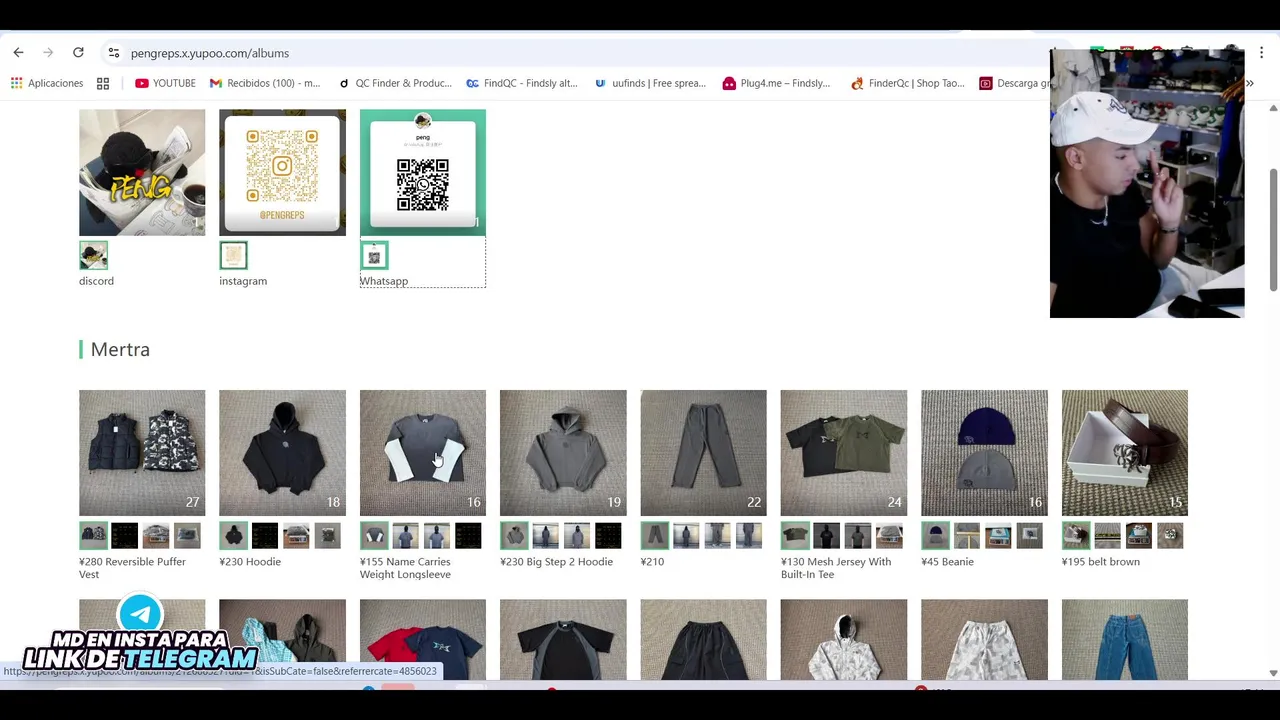Open the Whatsapp QR code album
The width and height of the screenshot is (1280, 720).
[x=423, y=173]
